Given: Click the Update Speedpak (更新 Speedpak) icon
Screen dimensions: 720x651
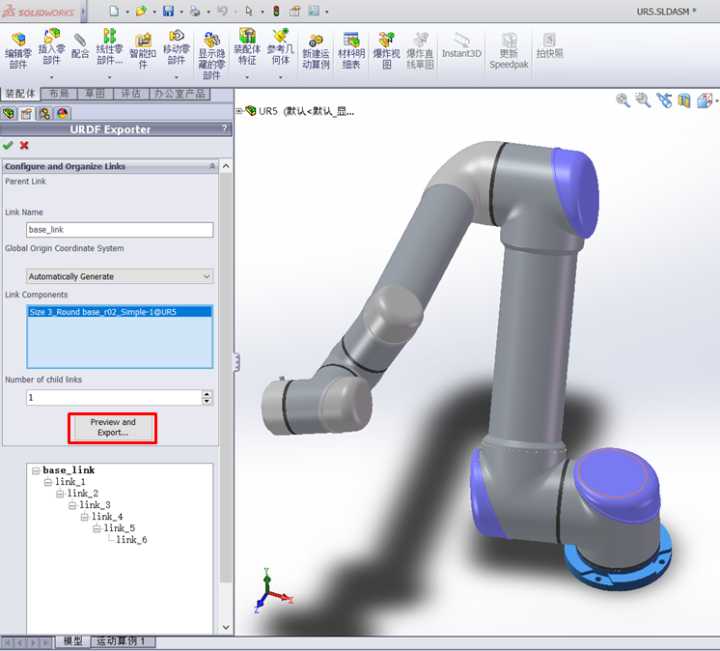Looking at the screenshot, I should click(509, 51).
